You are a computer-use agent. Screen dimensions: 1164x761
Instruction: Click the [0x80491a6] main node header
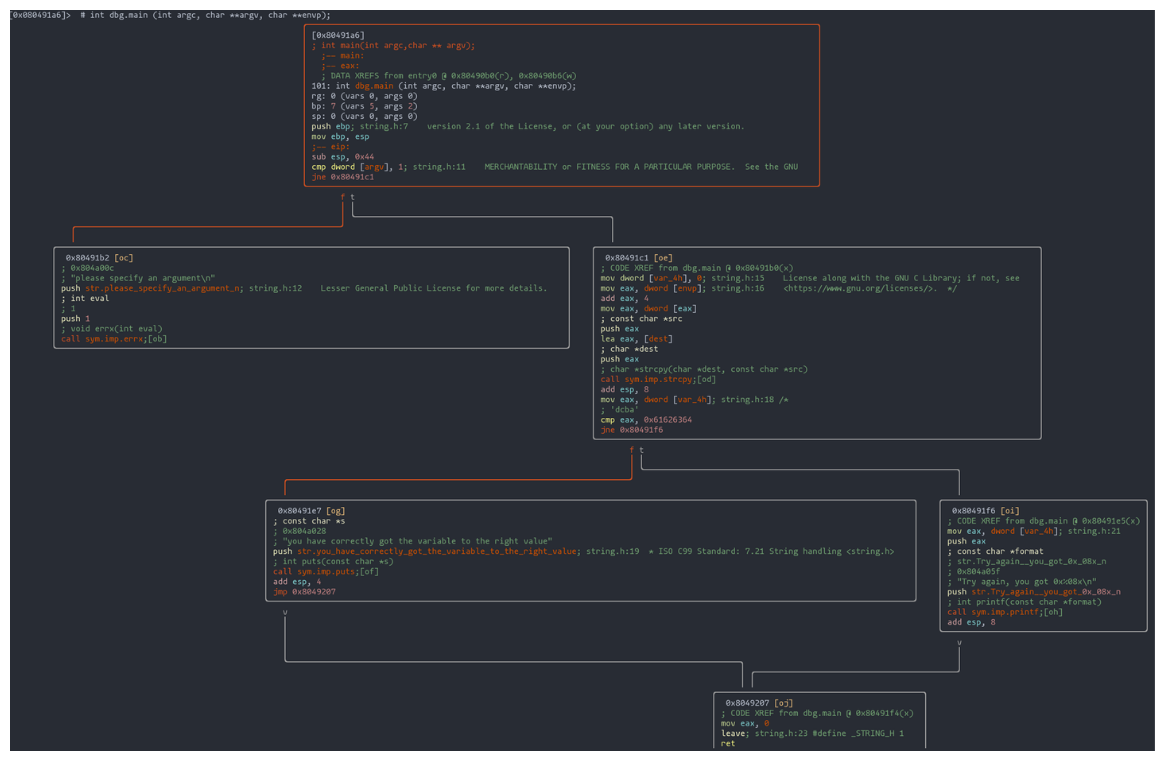coord(338,35)
